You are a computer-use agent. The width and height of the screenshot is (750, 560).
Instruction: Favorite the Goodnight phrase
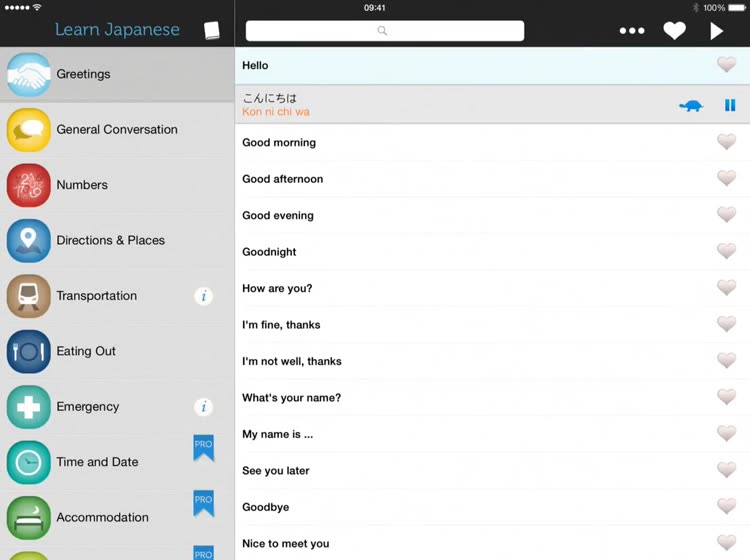pos(727,251)
